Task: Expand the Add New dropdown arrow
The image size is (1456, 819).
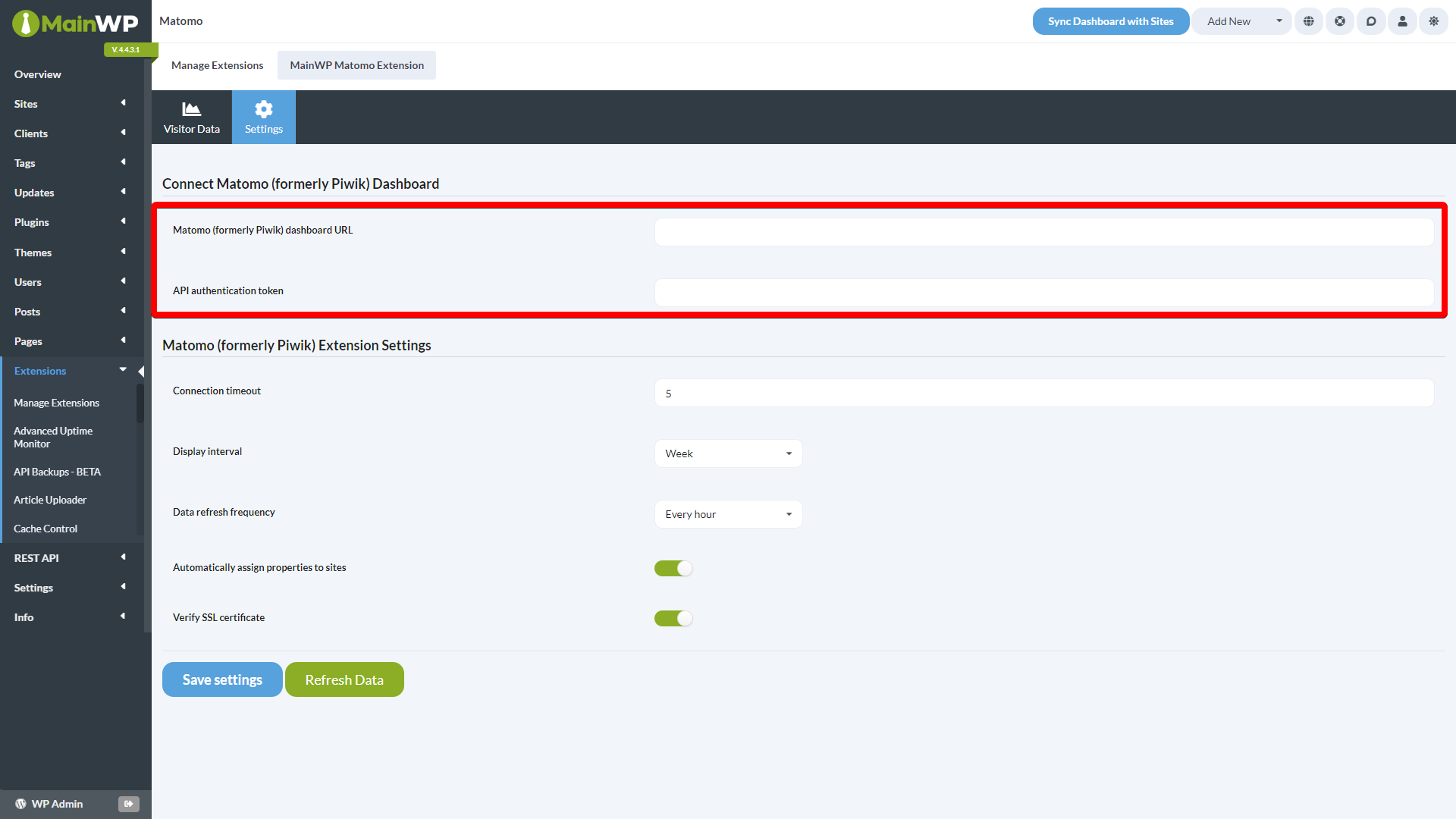Action: pyautogui.click(x=1279, y=21)
